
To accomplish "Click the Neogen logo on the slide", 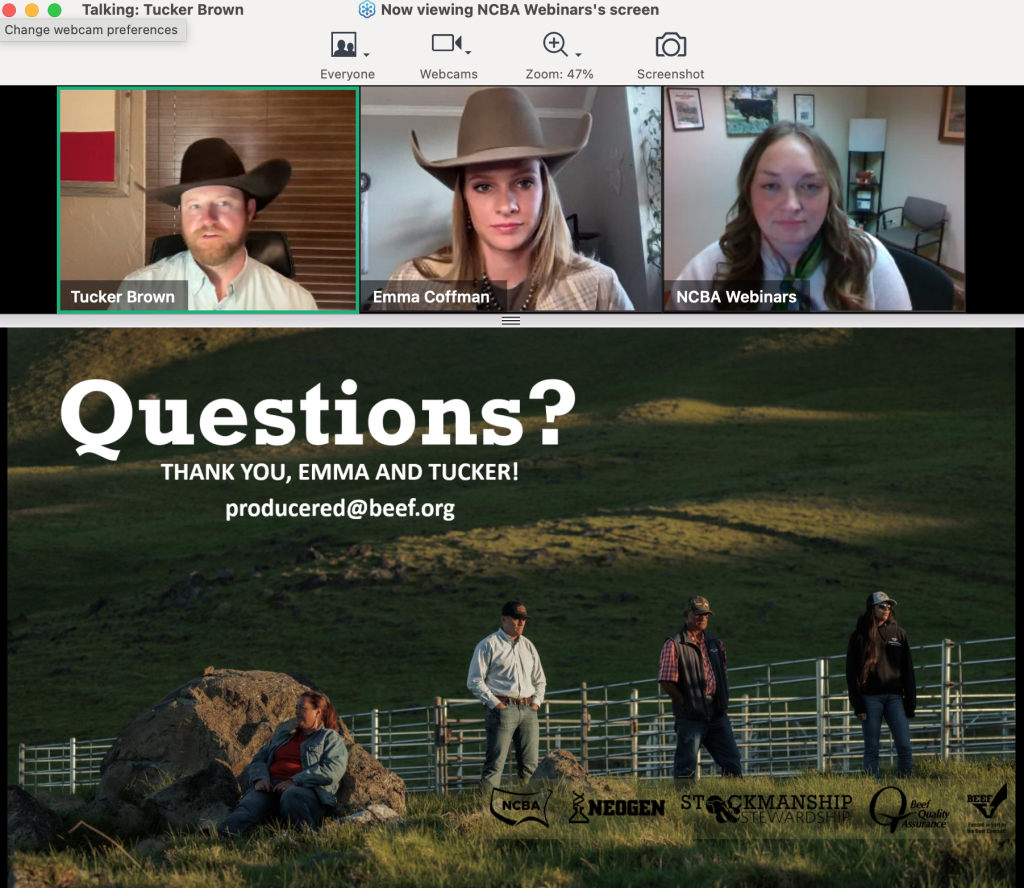I will (x=617, y=807).
